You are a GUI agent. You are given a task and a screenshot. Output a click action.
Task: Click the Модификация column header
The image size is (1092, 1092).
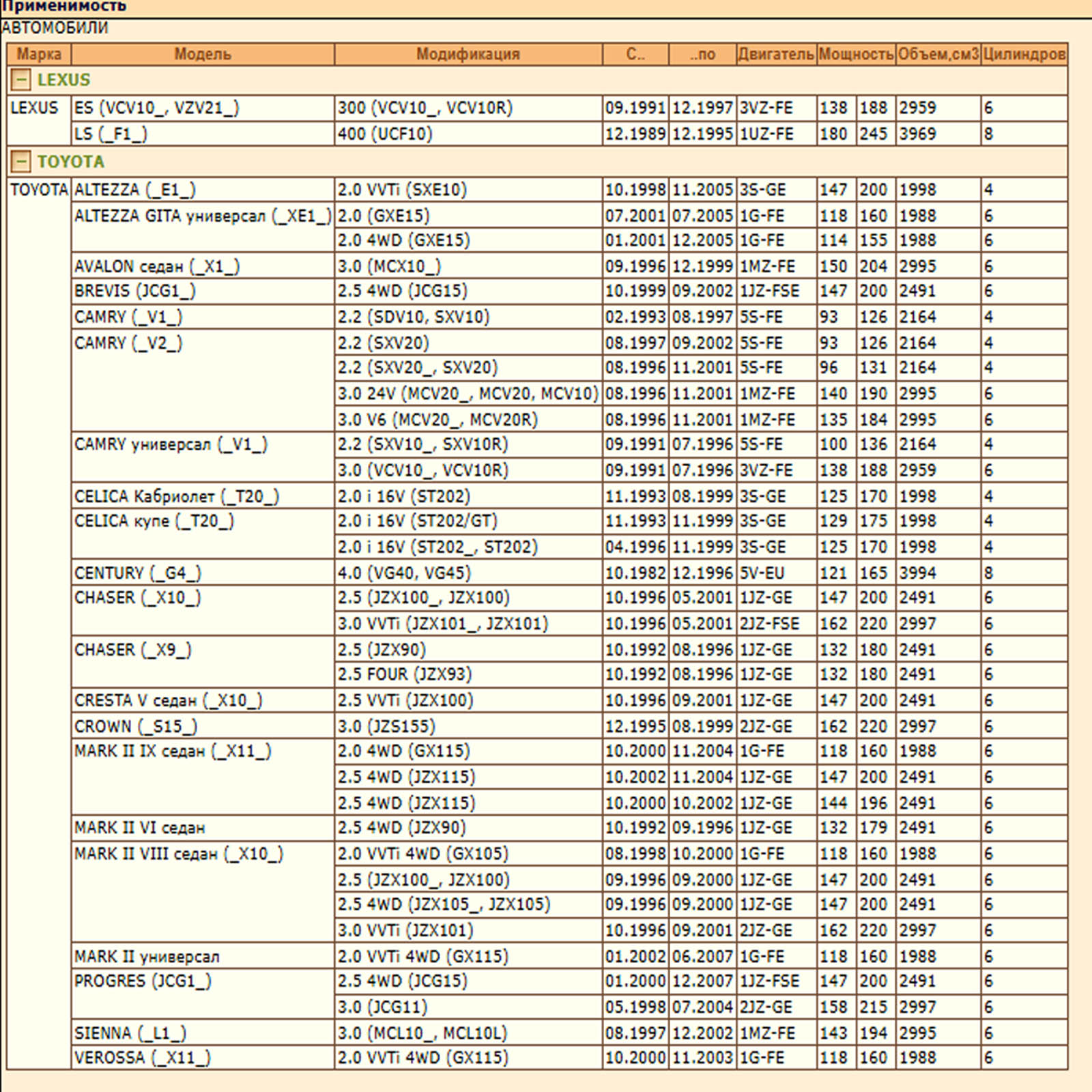(468, 54)
